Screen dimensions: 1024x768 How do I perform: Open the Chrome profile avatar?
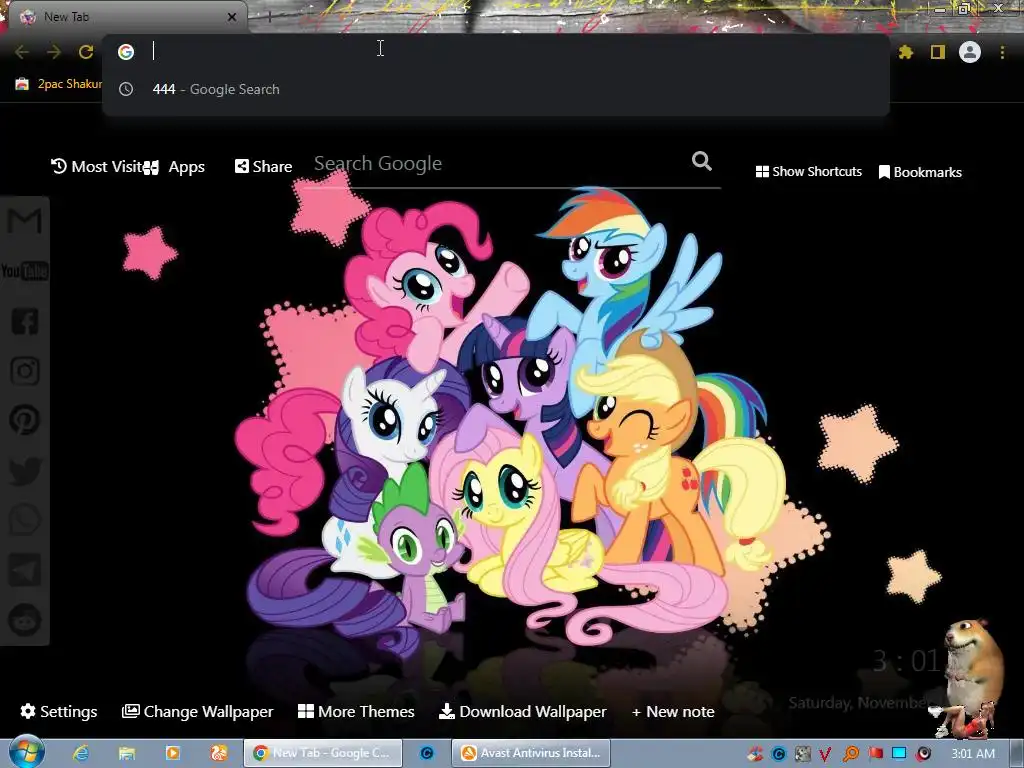(x=970, y=52)
